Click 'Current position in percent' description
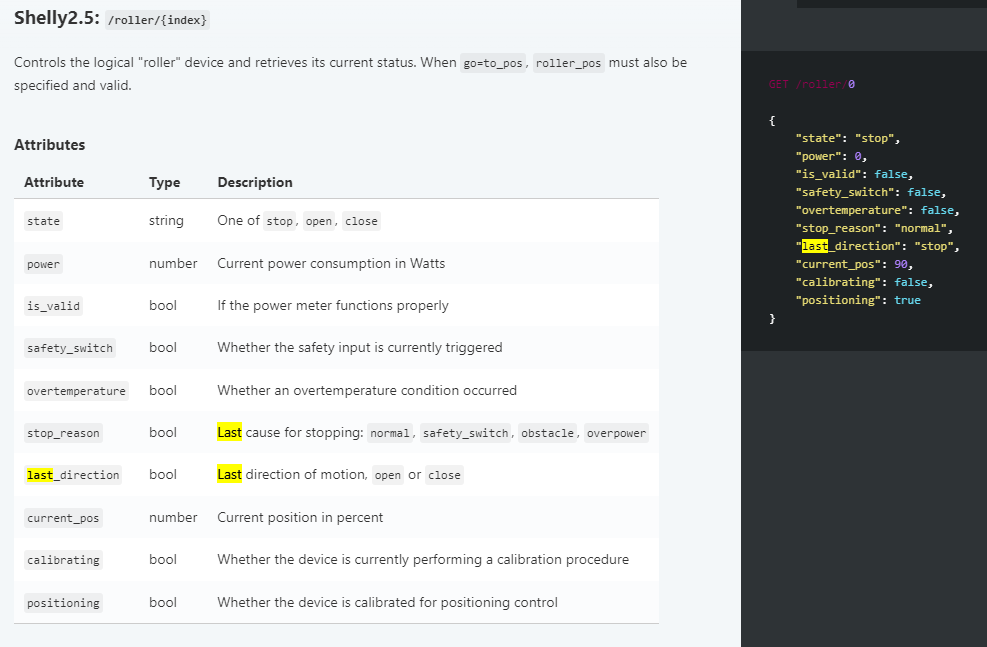Screen dimensions: 987x647 [x=300, y=517]
